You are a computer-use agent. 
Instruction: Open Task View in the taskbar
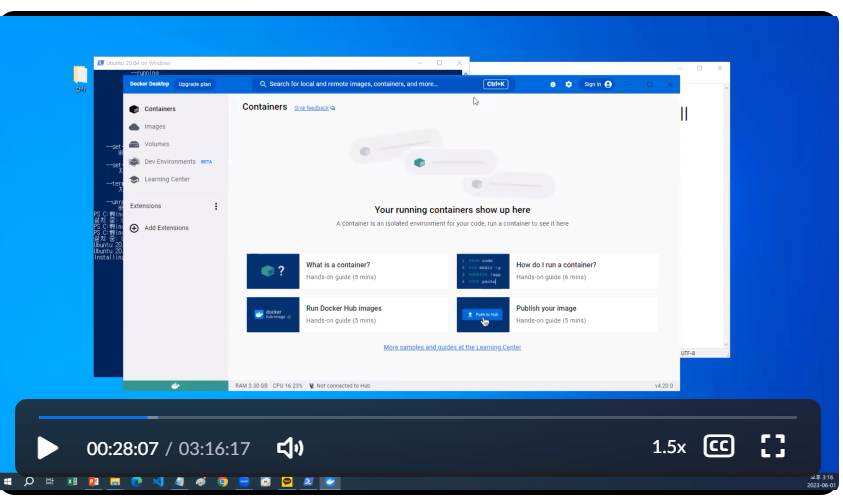pyautogui.click(x=50, y=483)
